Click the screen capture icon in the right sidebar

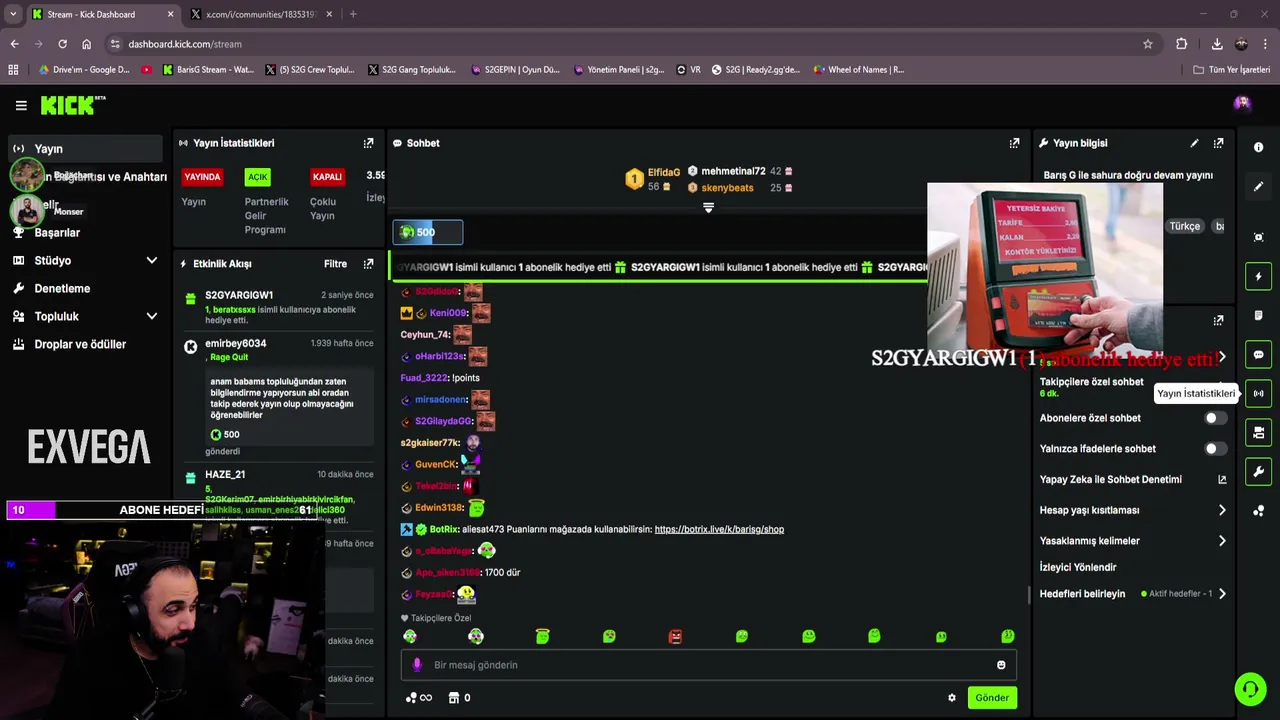point(1259,237)
